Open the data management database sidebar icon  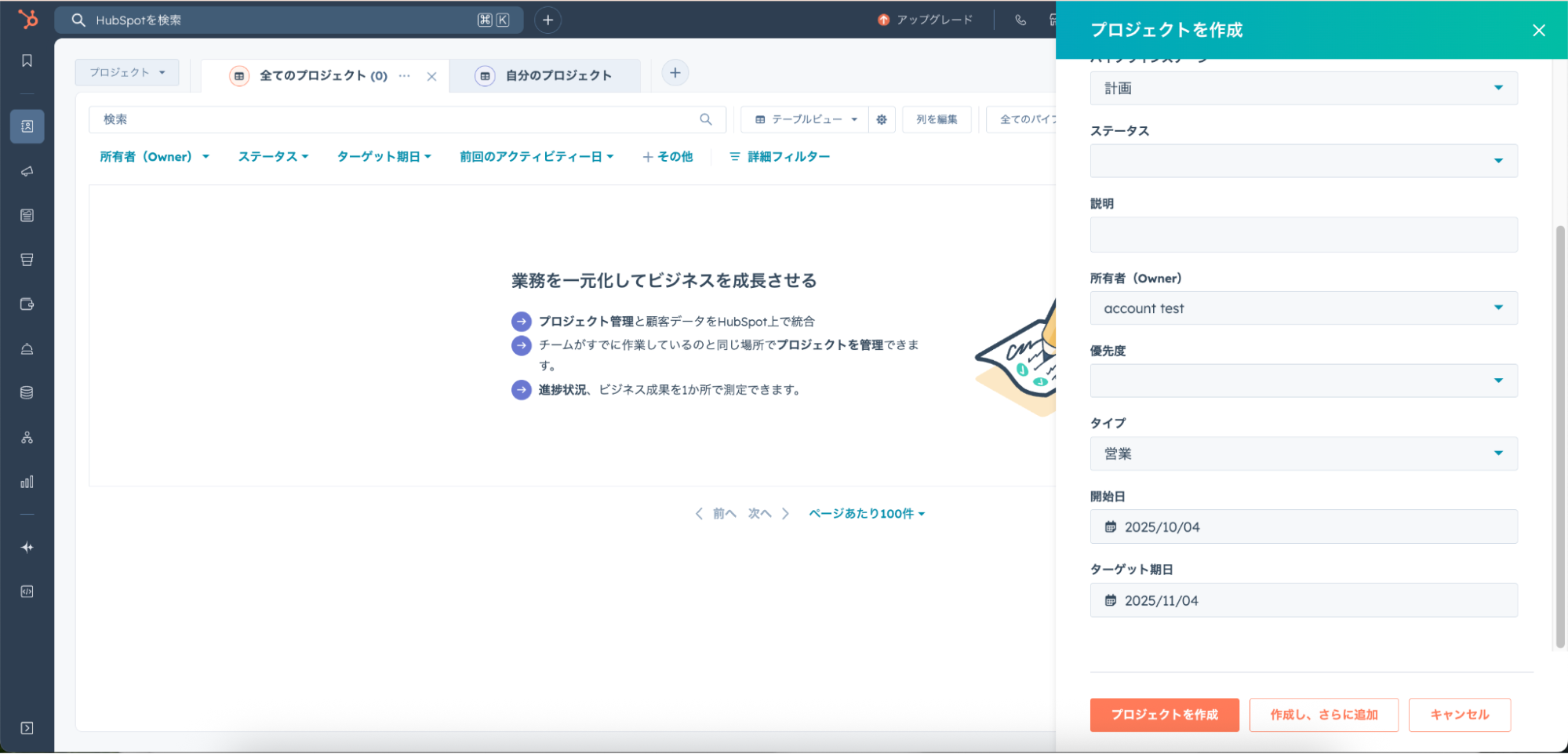click(27, 393)
